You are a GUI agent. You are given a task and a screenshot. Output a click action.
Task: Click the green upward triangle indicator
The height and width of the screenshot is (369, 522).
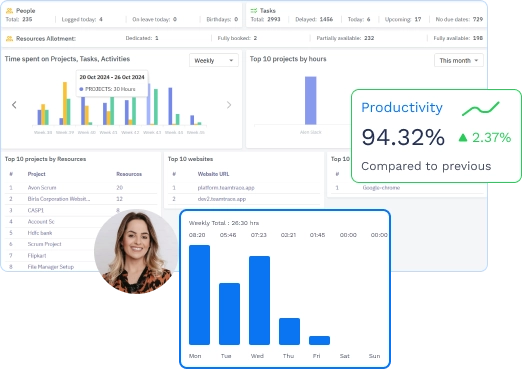pyautogui.click(x=463, y=137)
